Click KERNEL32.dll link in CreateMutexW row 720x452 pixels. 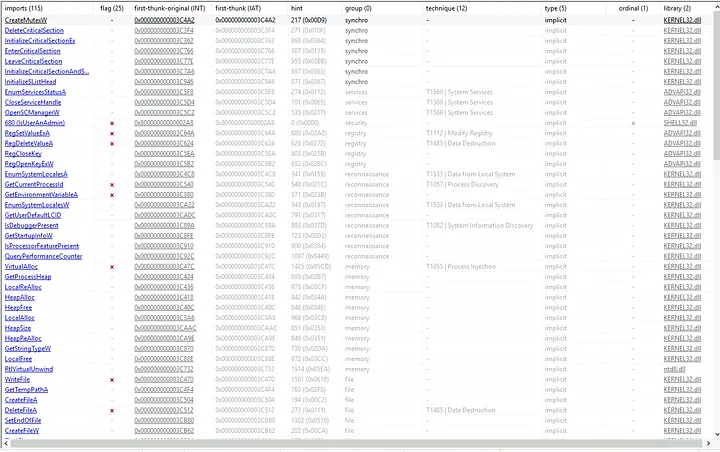coord(682,20)
